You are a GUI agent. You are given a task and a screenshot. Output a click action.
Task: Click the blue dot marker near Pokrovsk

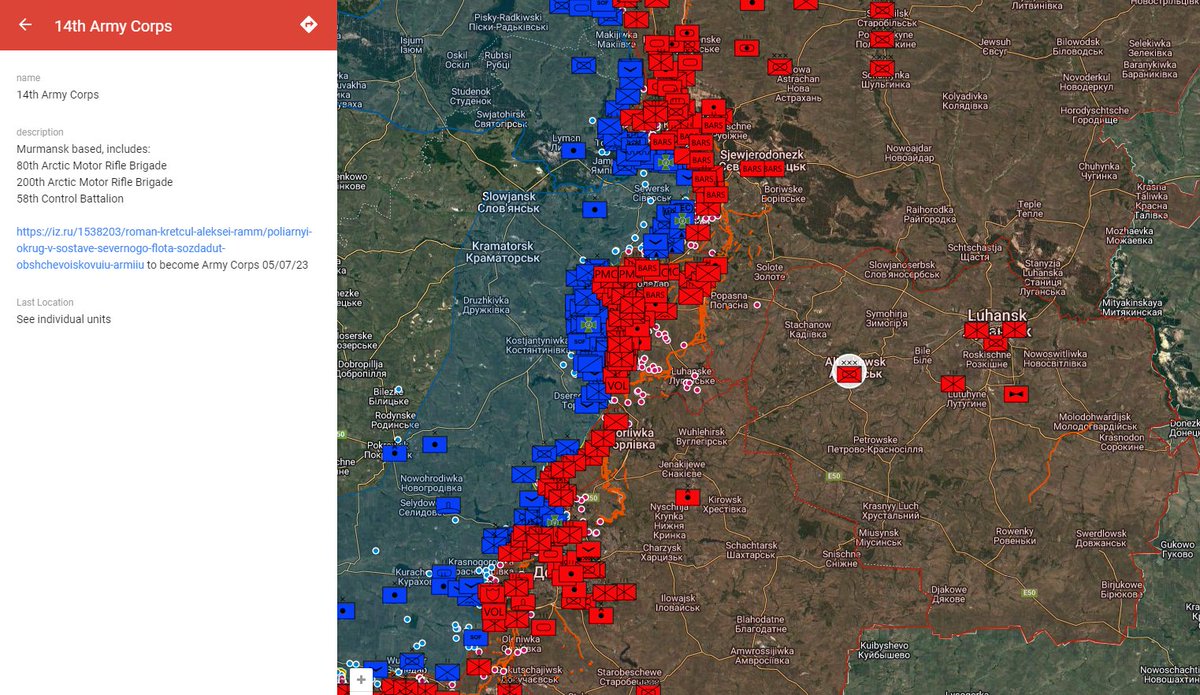click(396, 453)
